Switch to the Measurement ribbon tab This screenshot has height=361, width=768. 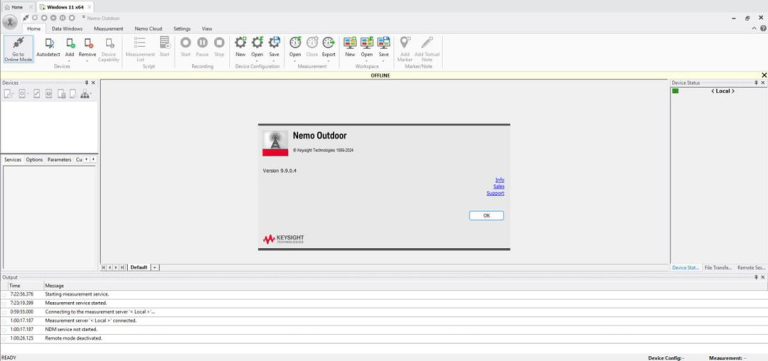coord(108,29)
